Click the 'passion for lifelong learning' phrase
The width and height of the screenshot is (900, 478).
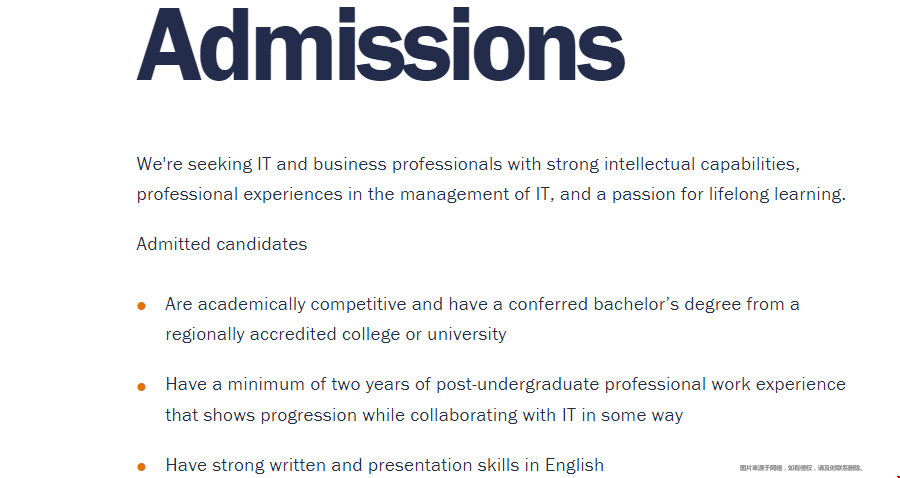tap(728, 194)
